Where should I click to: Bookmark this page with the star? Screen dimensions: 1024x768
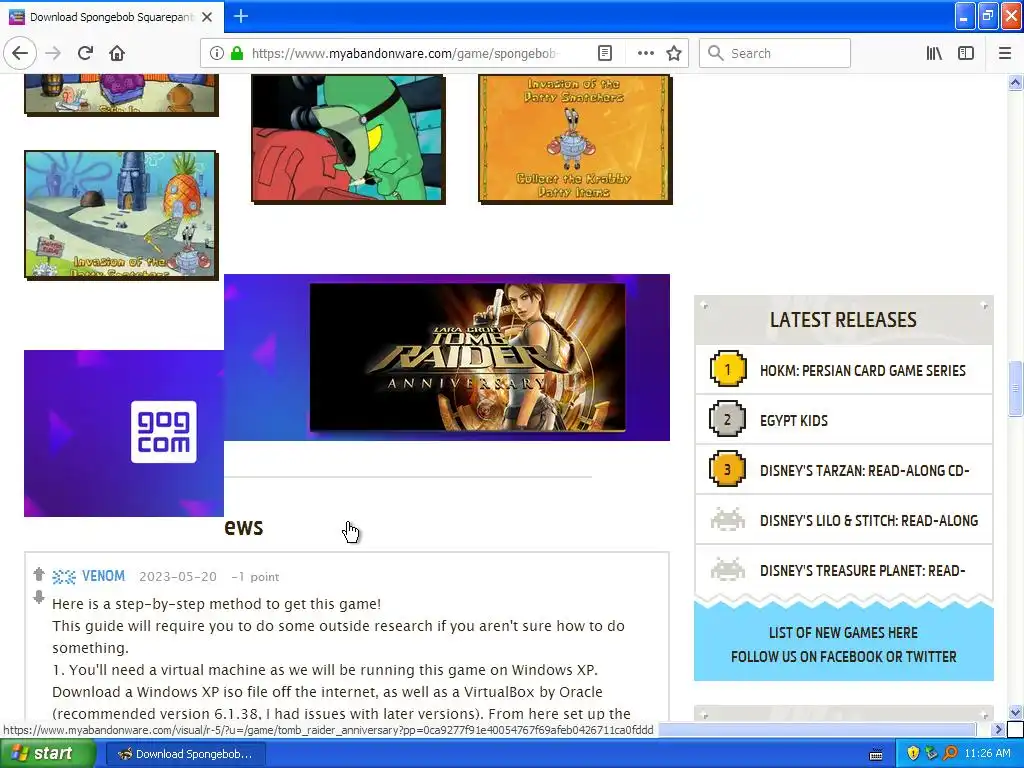click(674, 54)
